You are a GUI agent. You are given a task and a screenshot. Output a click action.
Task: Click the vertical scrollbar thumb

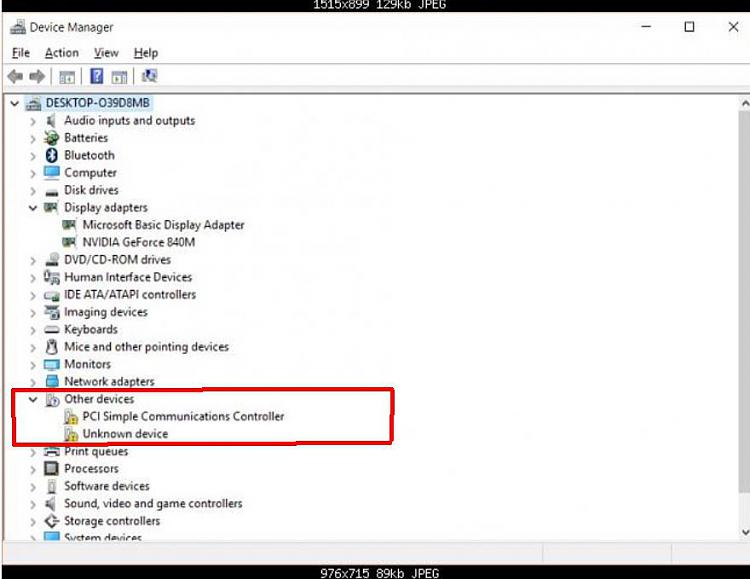(x=744, y=301)
